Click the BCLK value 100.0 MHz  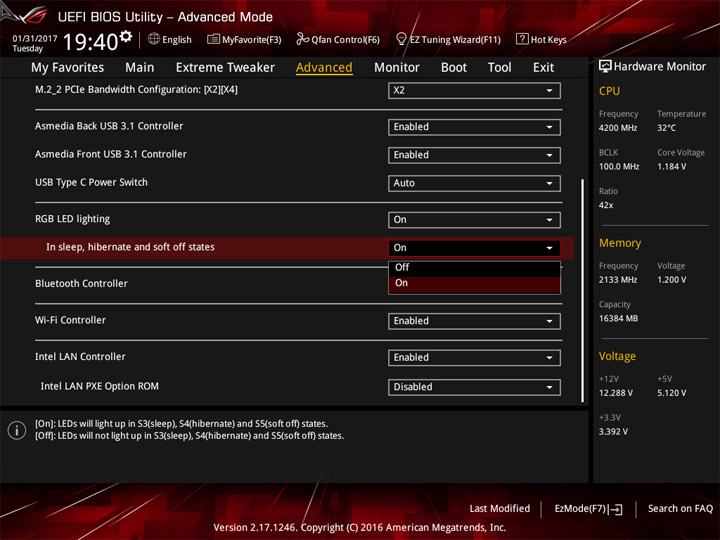(619, 167)
